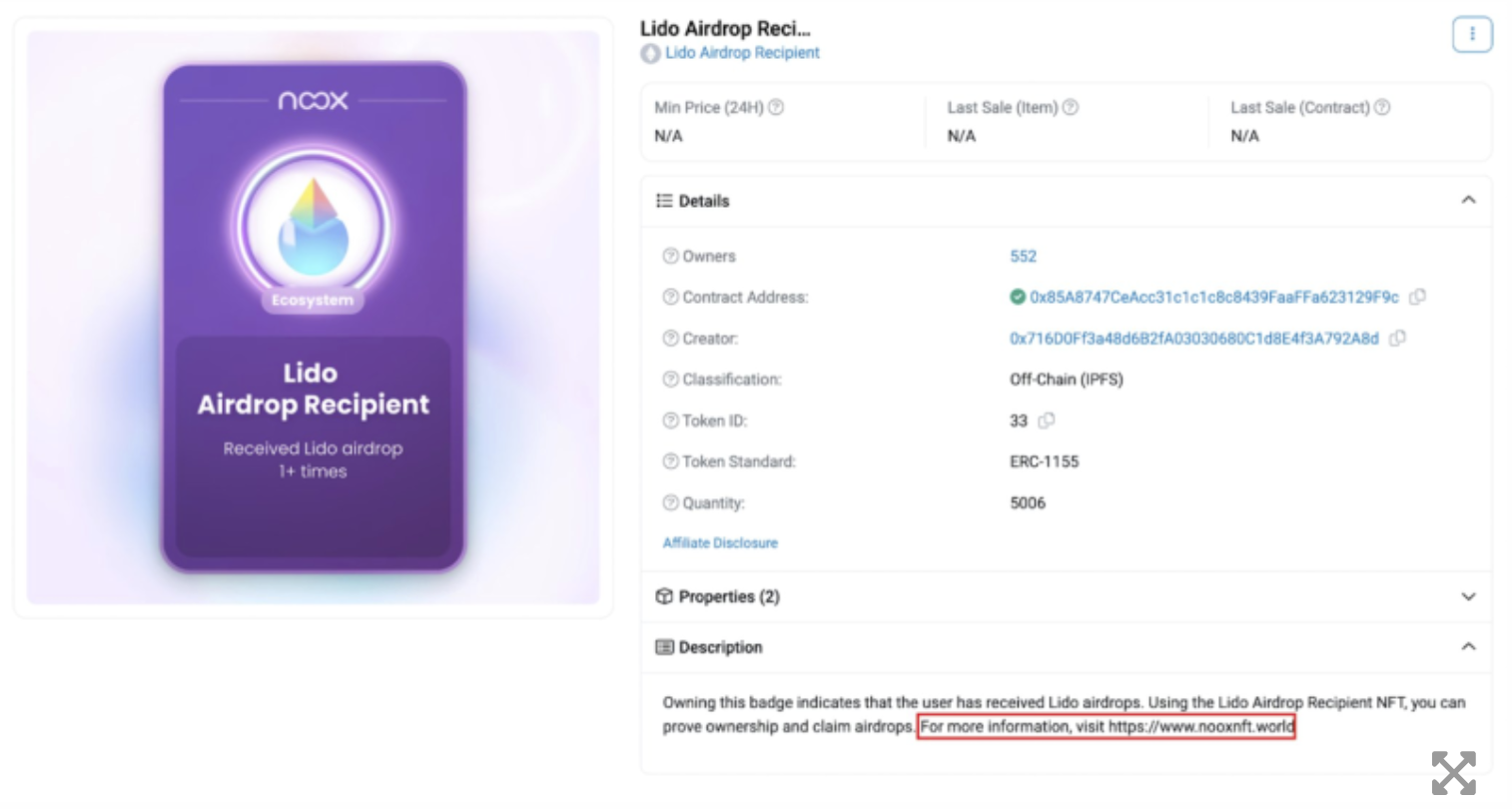This screenshot has height=809, width=1512.
Task: Click the Min Price (24H) help icon
Action: click(x=776, y=108)
